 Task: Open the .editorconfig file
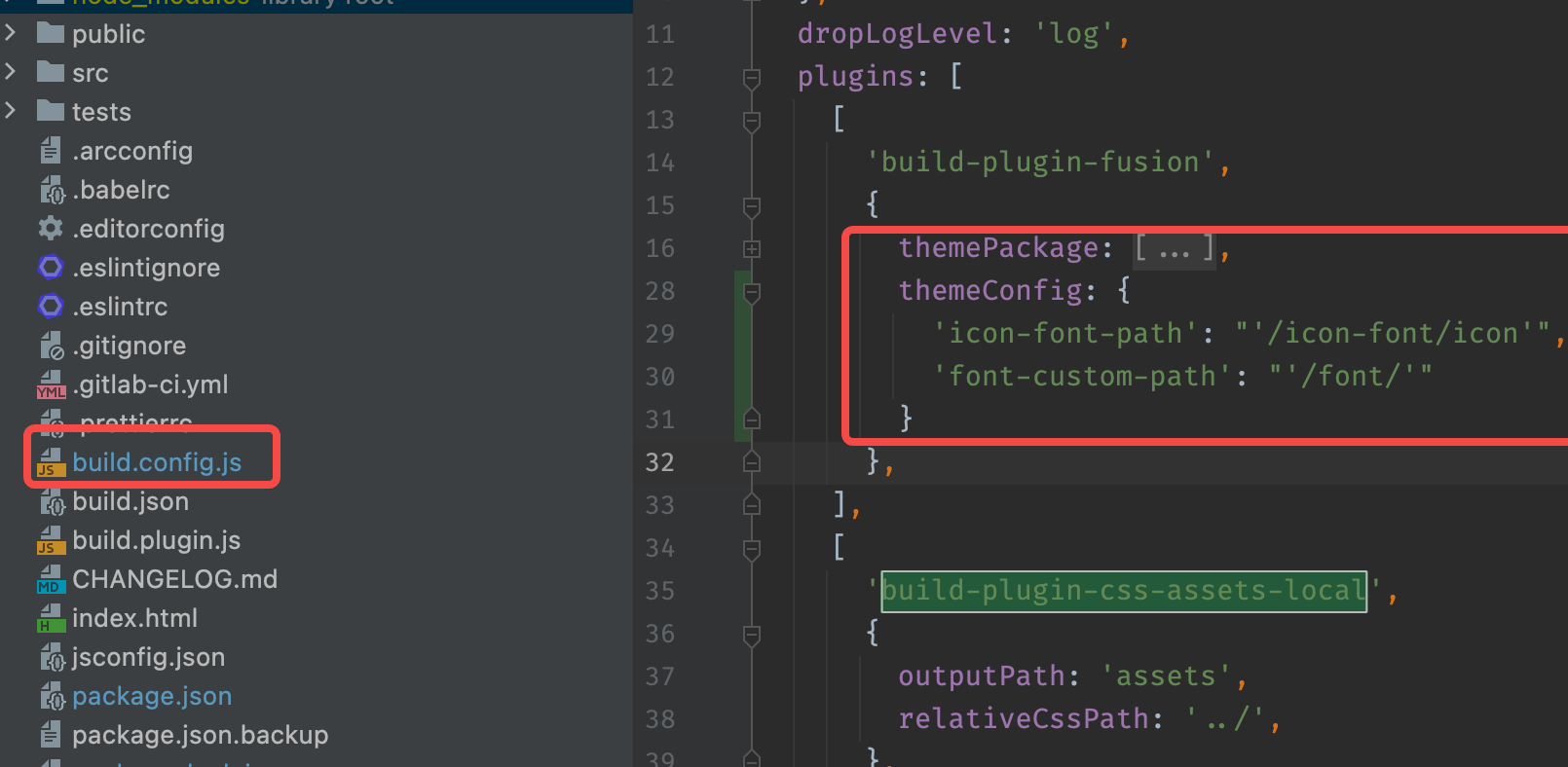tap(148, 229)
